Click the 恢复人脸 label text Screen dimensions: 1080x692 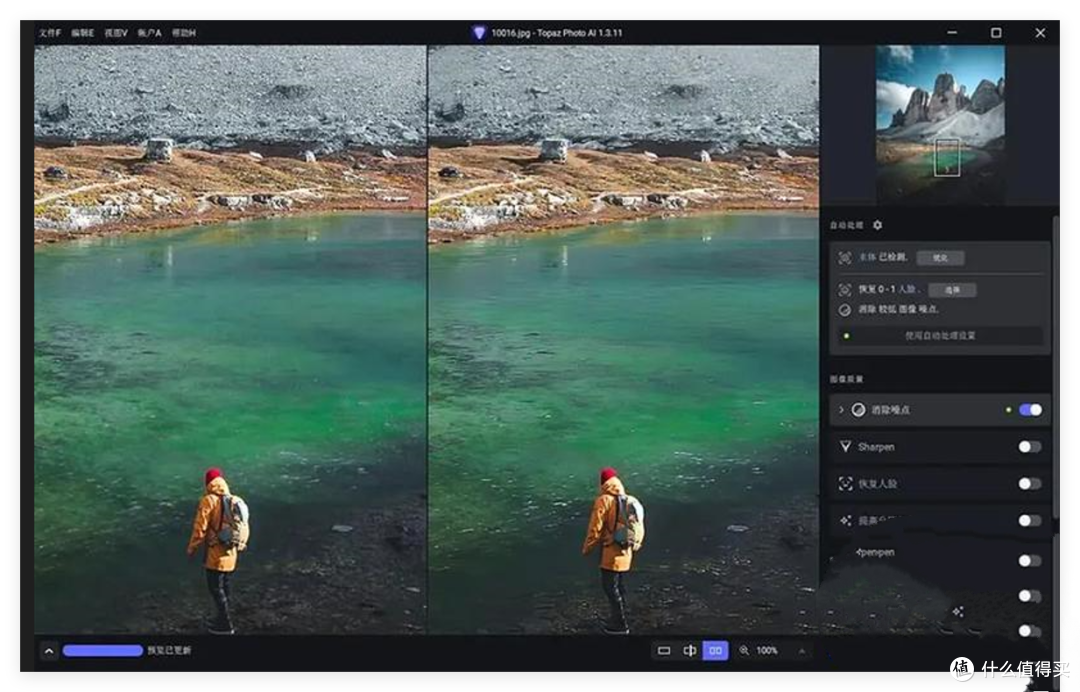point(878,483)
